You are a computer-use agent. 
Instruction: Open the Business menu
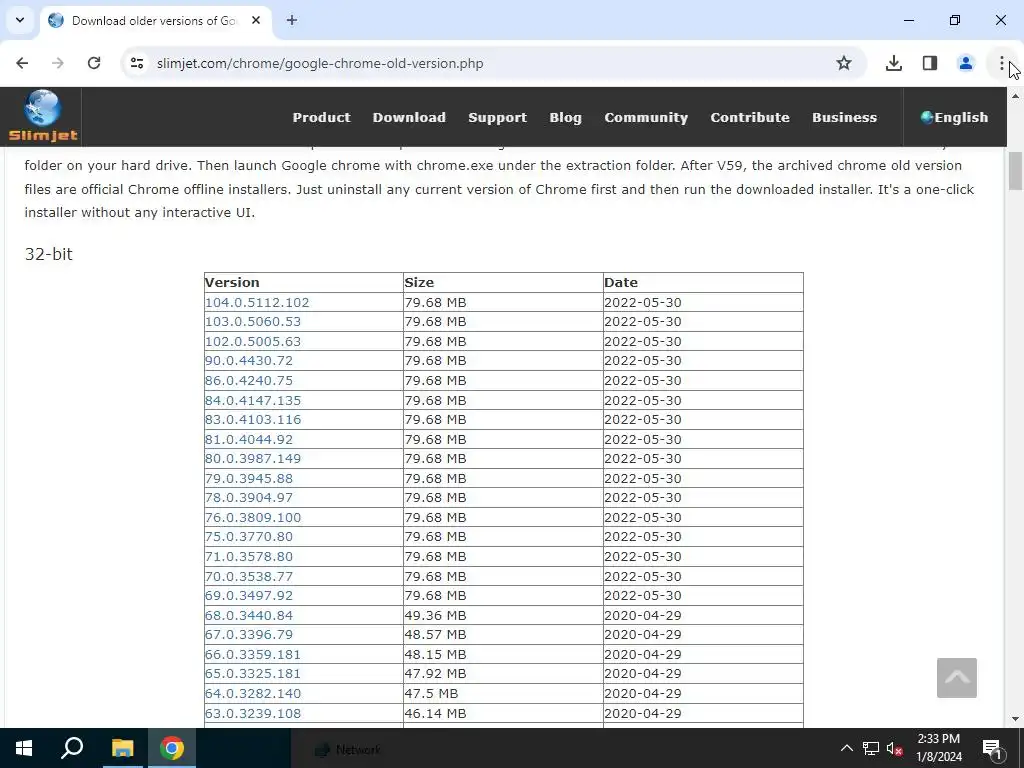point(844,118)
